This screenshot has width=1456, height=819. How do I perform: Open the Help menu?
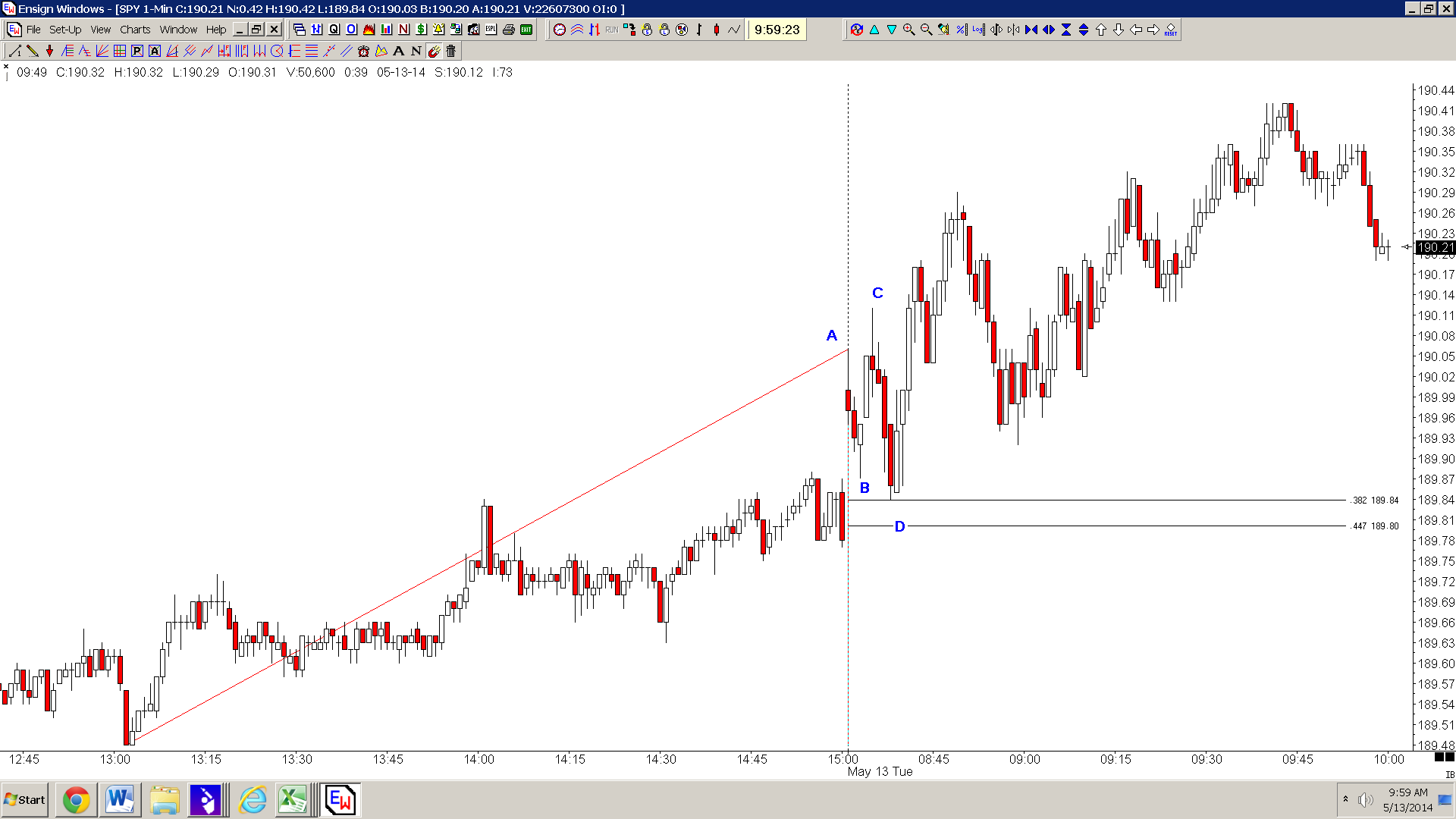(x=216, y=30)
